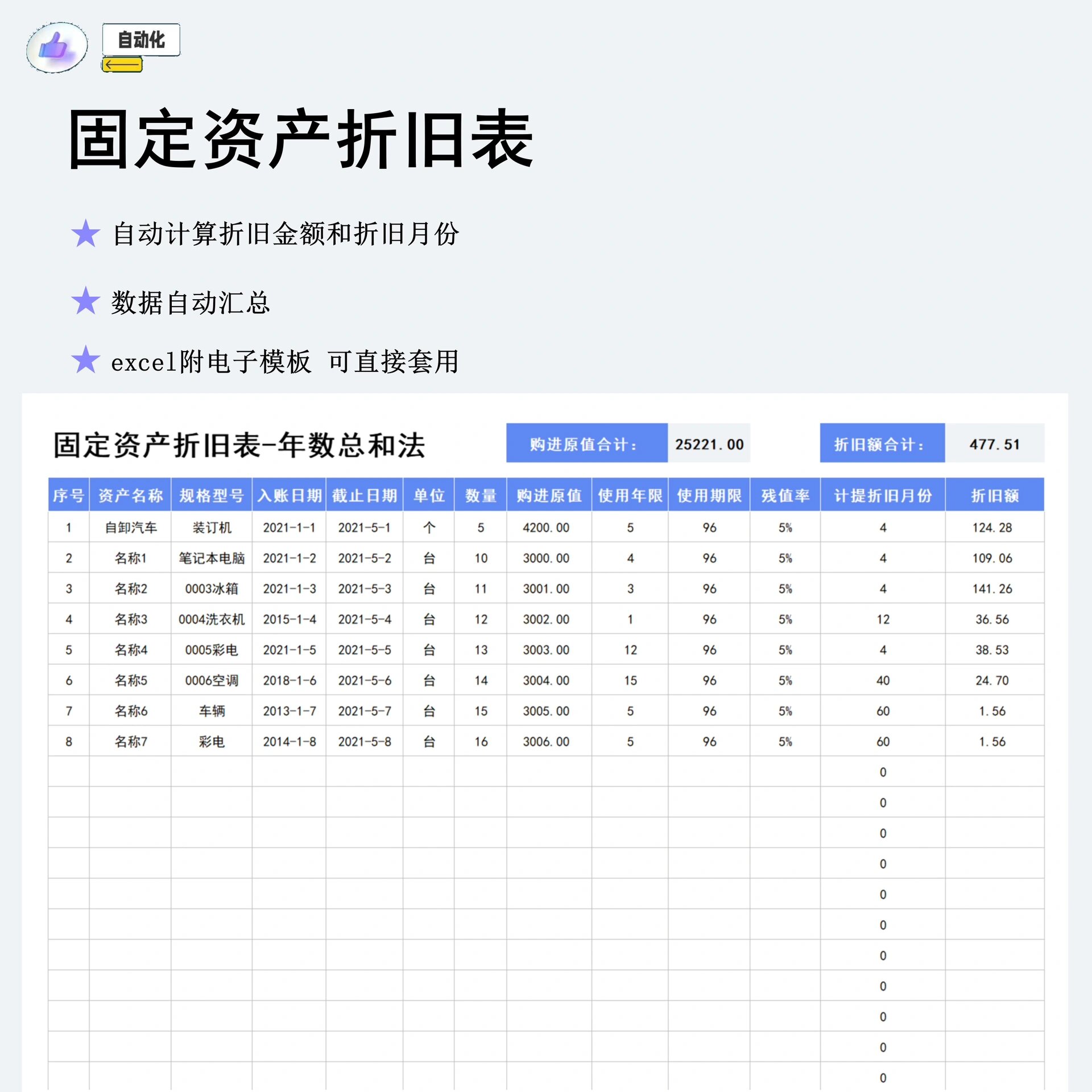The width and height of the screenshot is (1092, 1092).
Task: Select the 装订机 model cell
Action: click(212, 527)
